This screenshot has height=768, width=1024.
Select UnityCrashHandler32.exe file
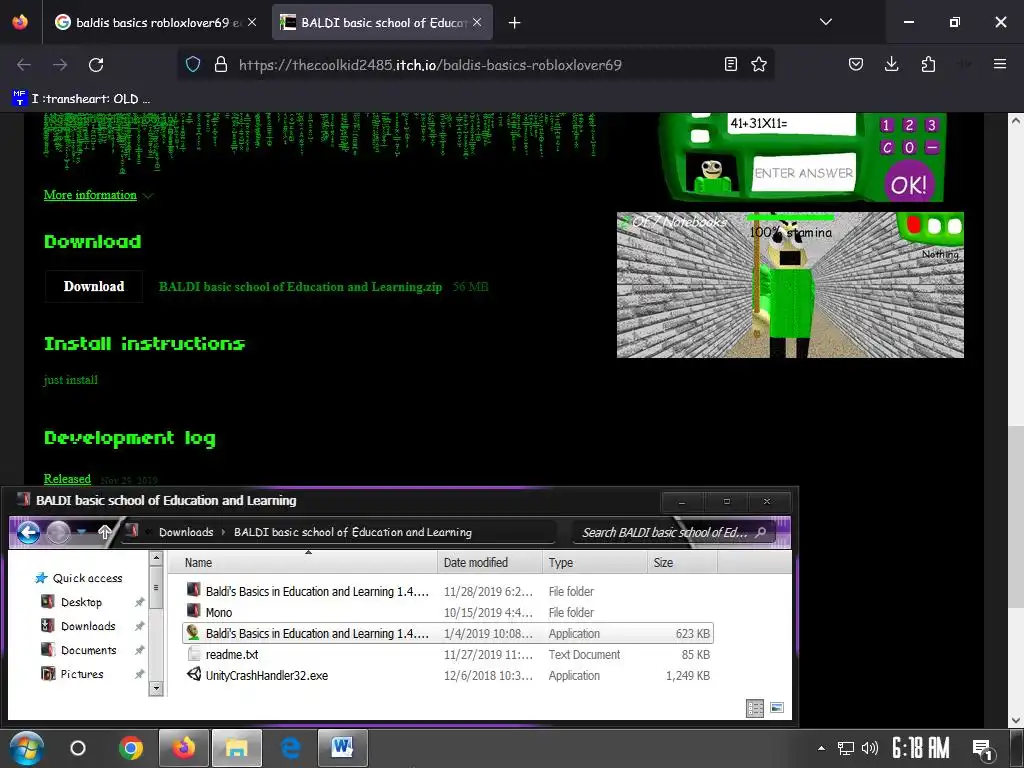[x=447, y=675]
